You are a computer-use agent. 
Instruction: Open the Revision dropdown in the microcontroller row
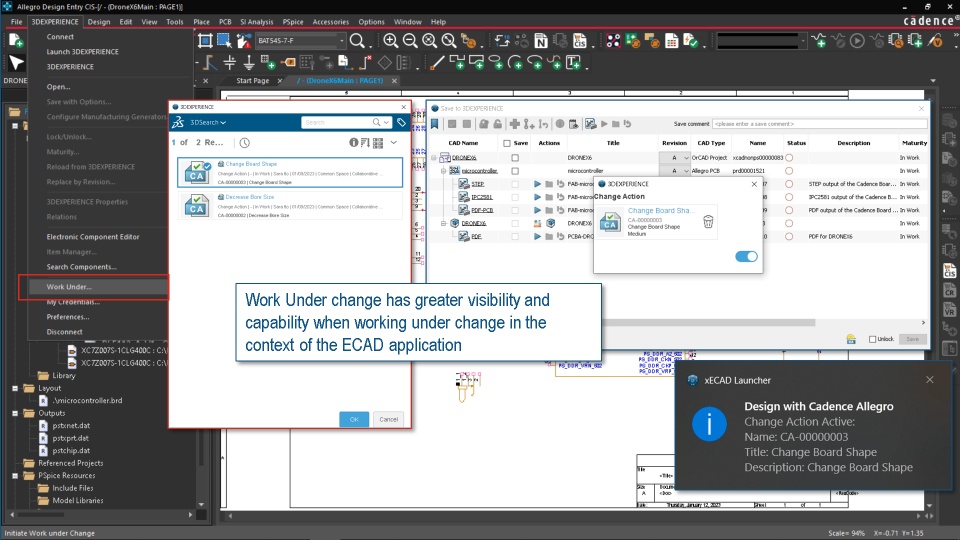tap(686, 171)
